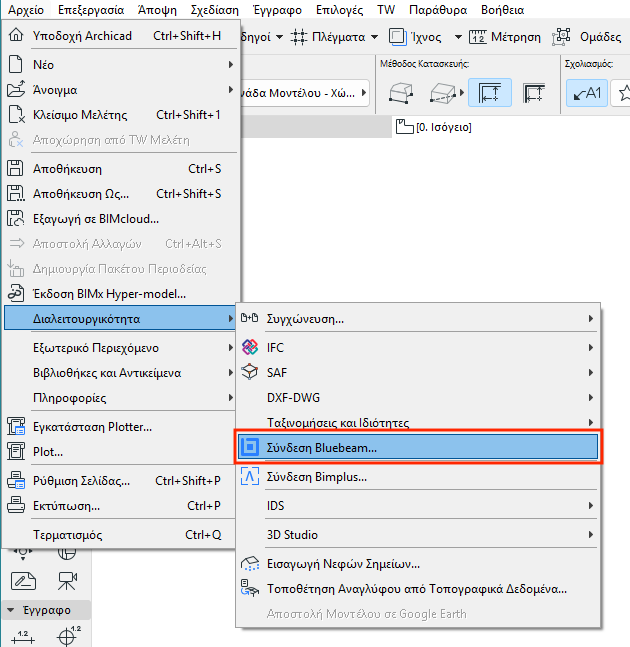Screen dimensions: 630x647
Task: Toggle the polygonal zone geometry method
Action: 401,93
